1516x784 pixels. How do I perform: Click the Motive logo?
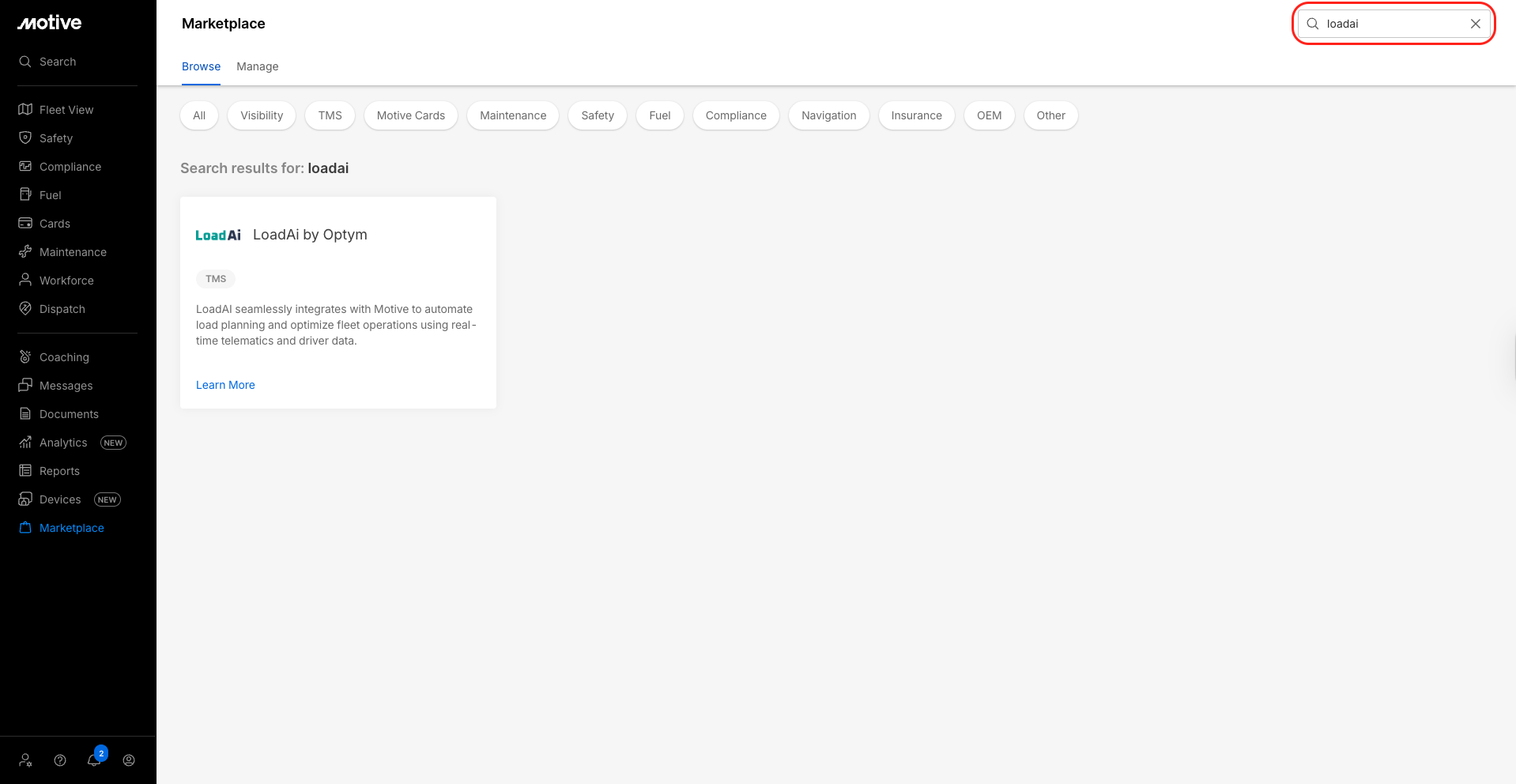coord(50,23)
